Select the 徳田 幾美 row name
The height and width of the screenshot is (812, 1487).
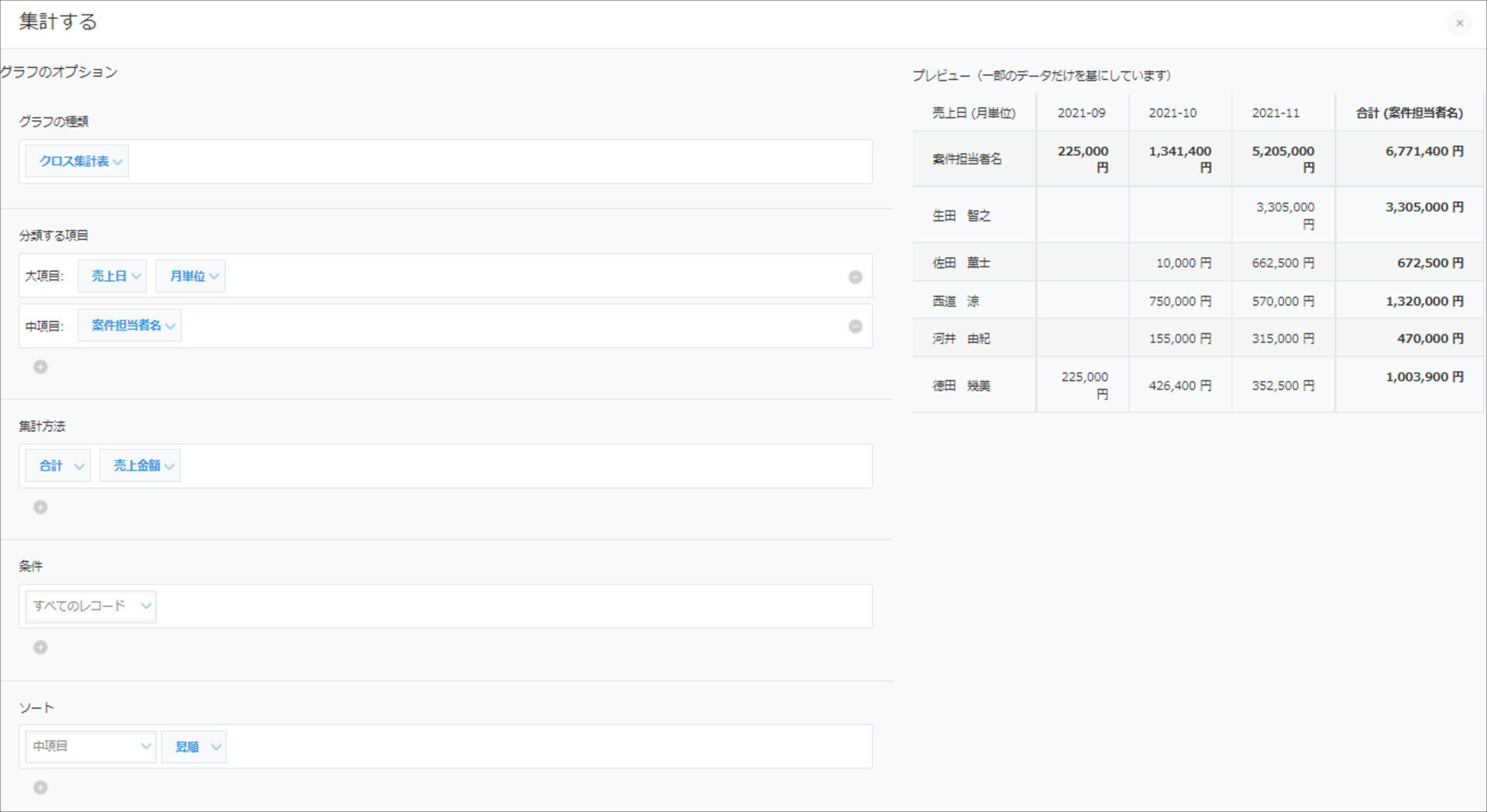[961, 385]
